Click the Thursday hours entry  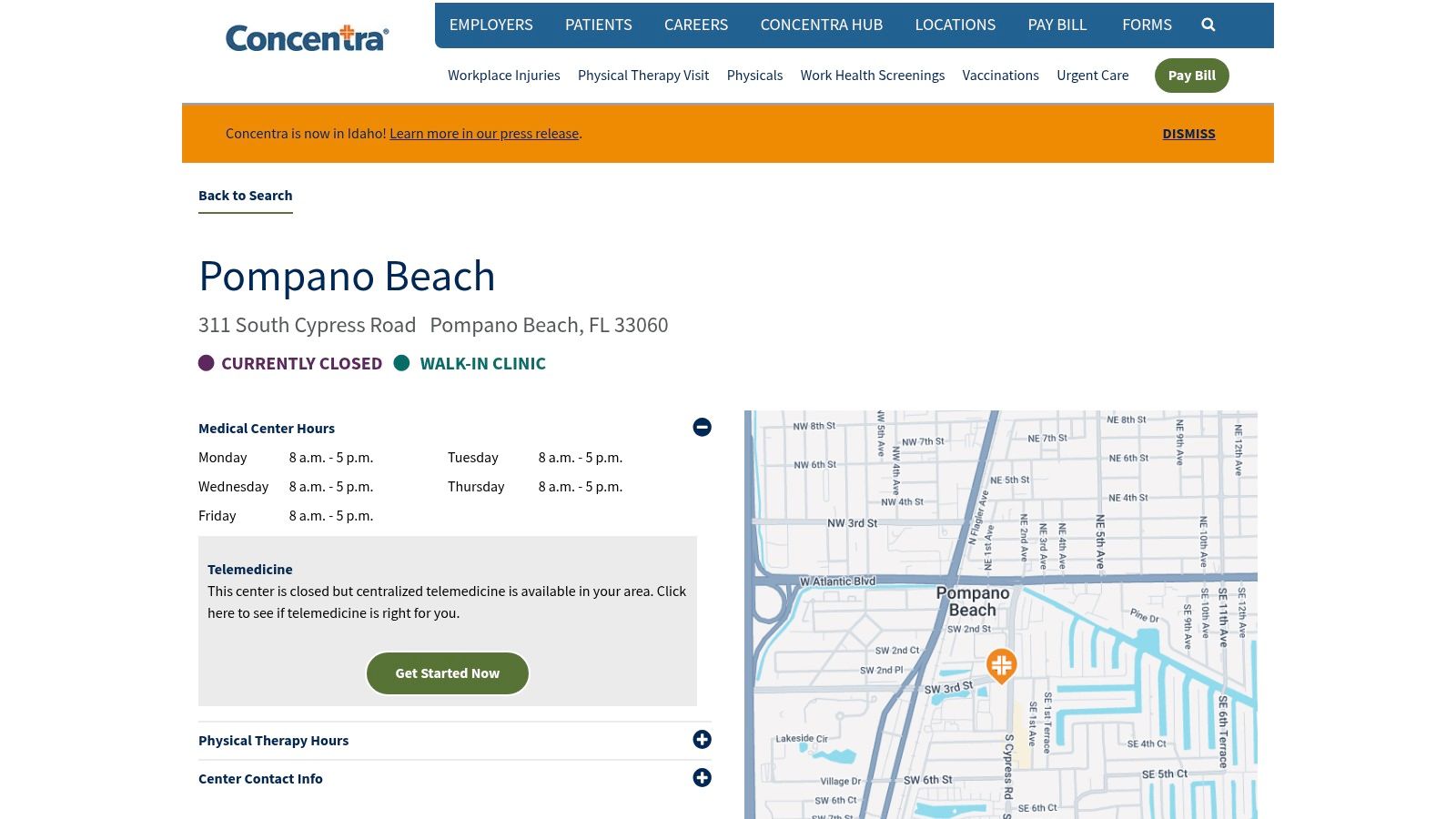(x=535, y=487)
